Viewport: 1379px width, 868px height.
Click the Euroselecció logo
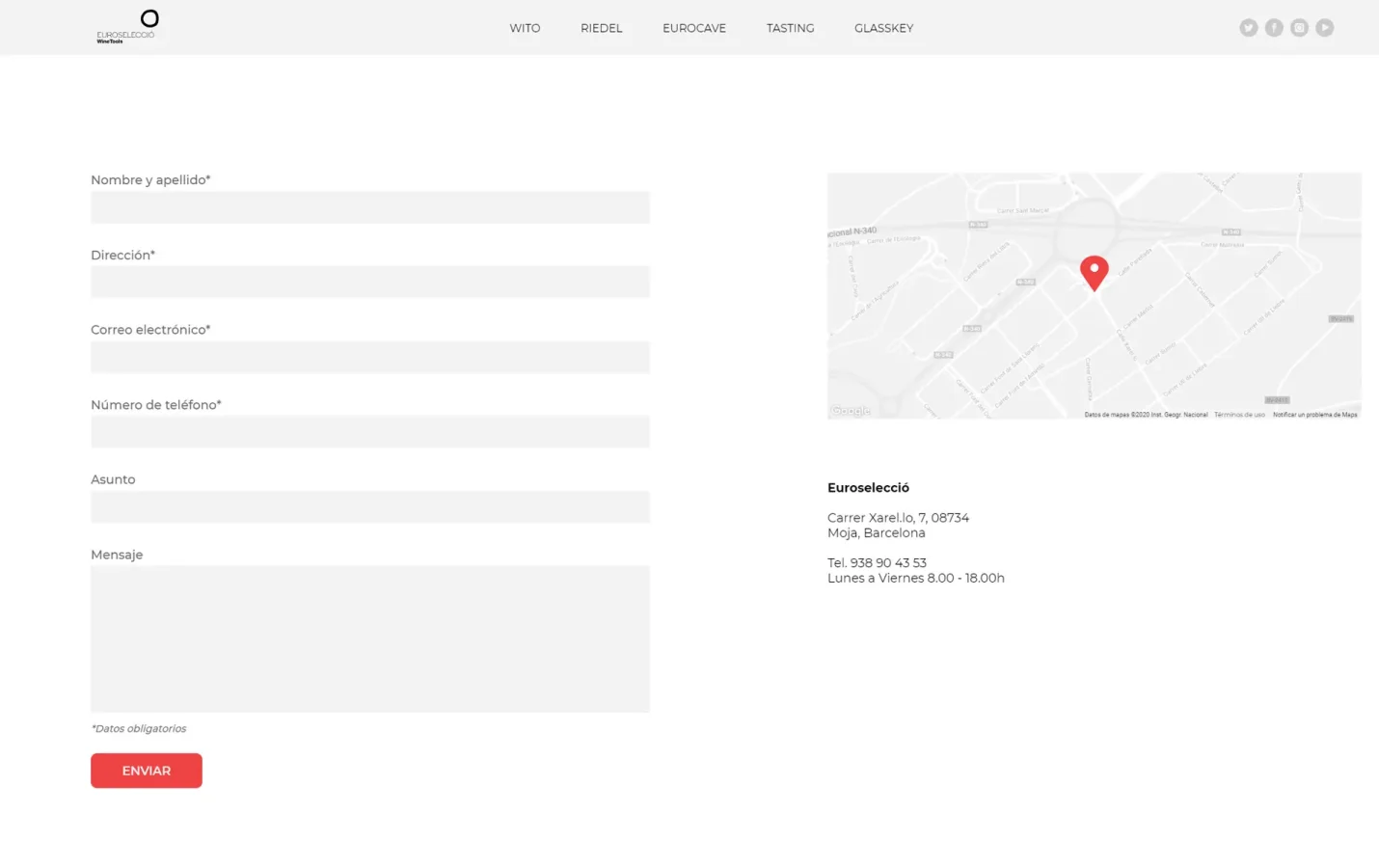click(x=126, y=27)
